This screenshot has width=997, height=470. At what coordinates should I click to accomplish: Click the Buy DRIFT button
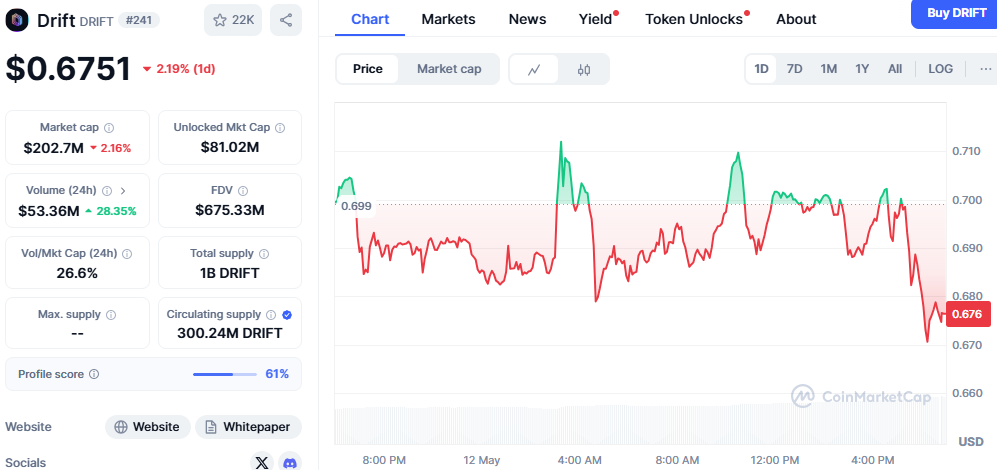point(955,13)
